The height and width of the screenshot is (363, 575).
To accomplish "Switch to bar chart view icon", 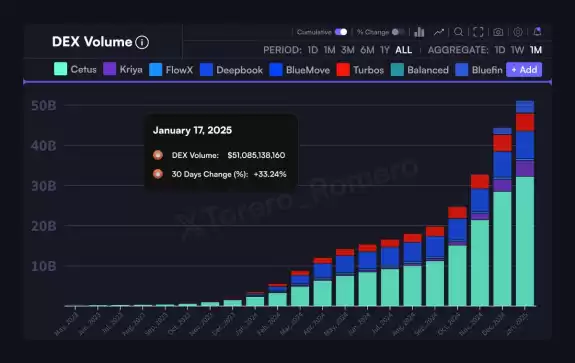I will [x=419, y=32].
